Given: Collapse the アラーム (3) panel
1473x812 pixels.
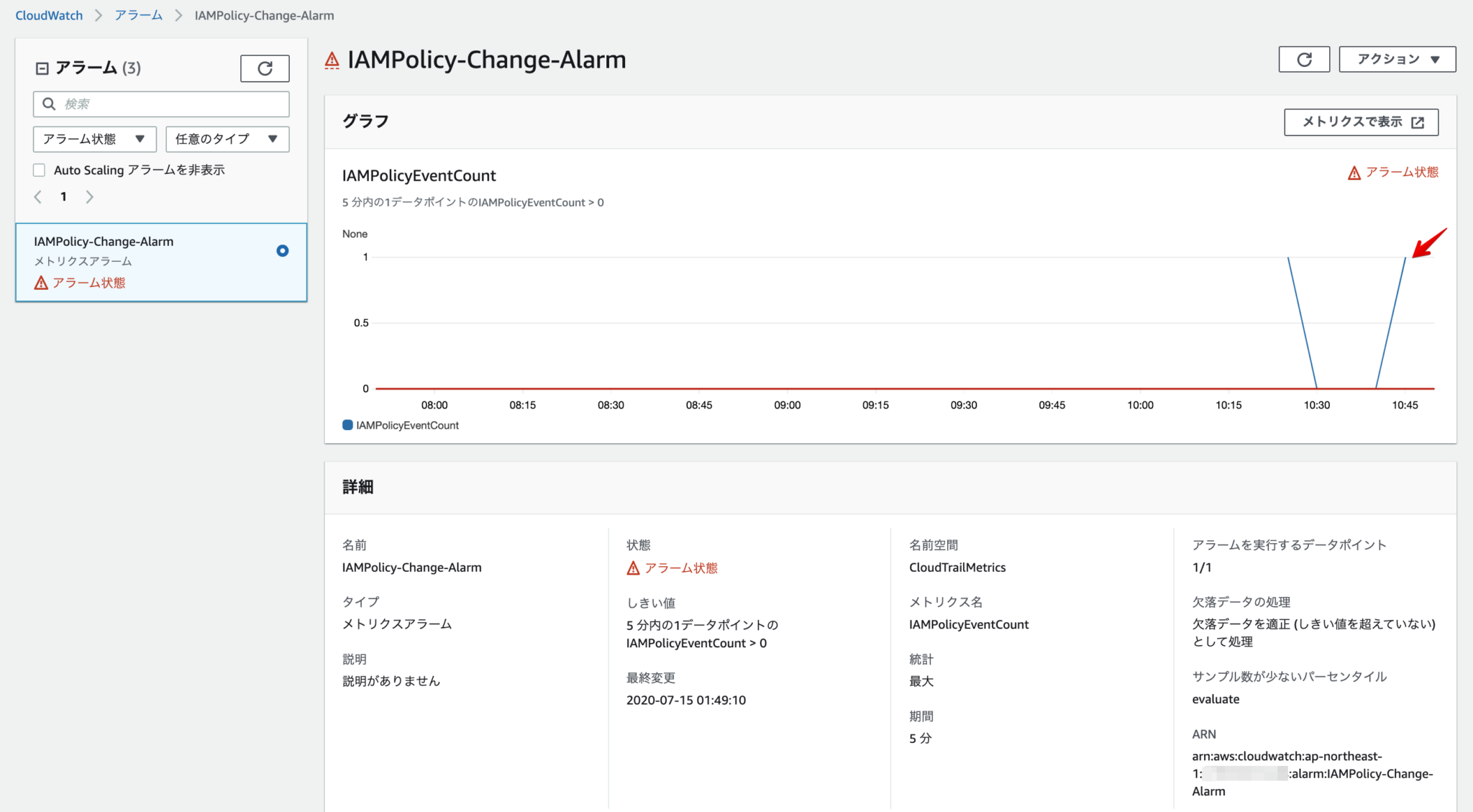Looking at the screenshot, I should [41, 67].
